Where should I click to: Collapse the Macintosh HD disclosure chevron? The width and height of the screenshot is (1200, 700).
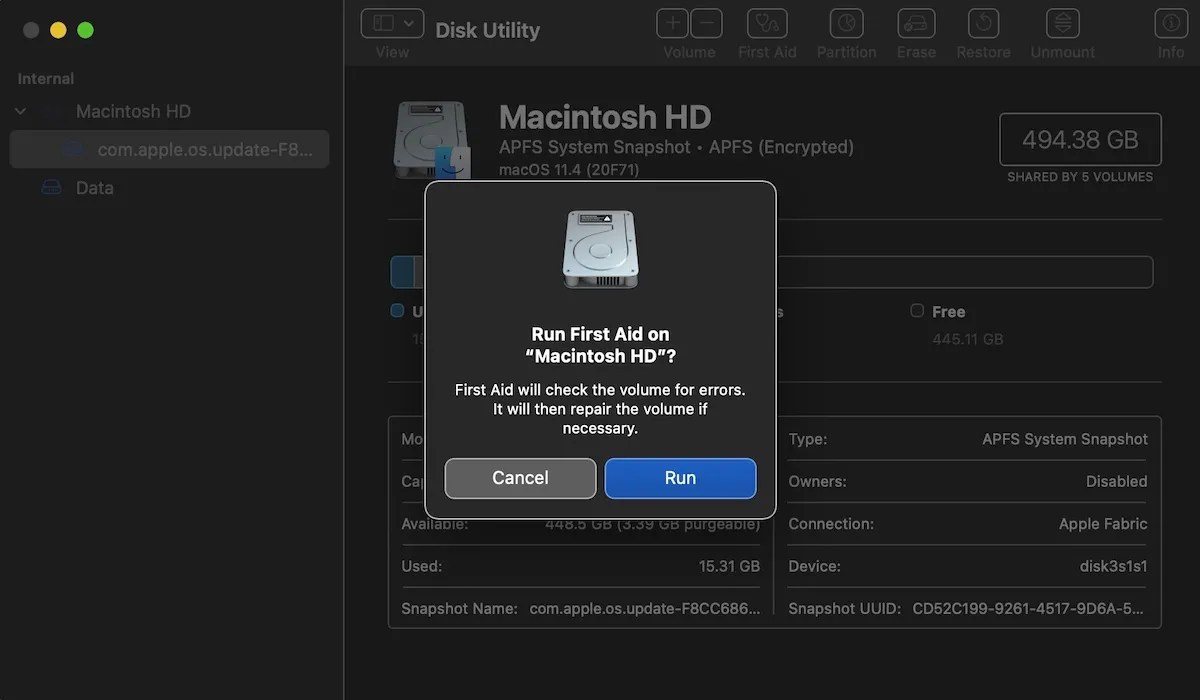coord(20,111)
